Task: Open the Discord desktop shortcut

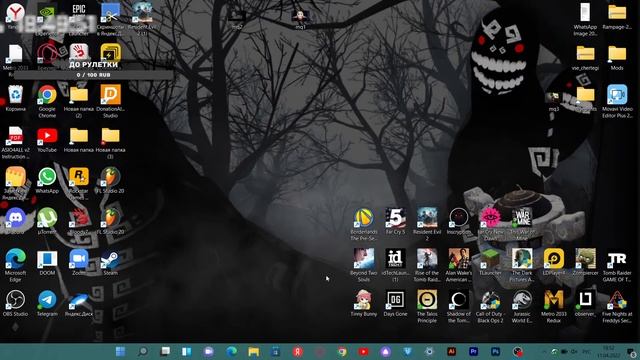Action: [x=16, y=218]
